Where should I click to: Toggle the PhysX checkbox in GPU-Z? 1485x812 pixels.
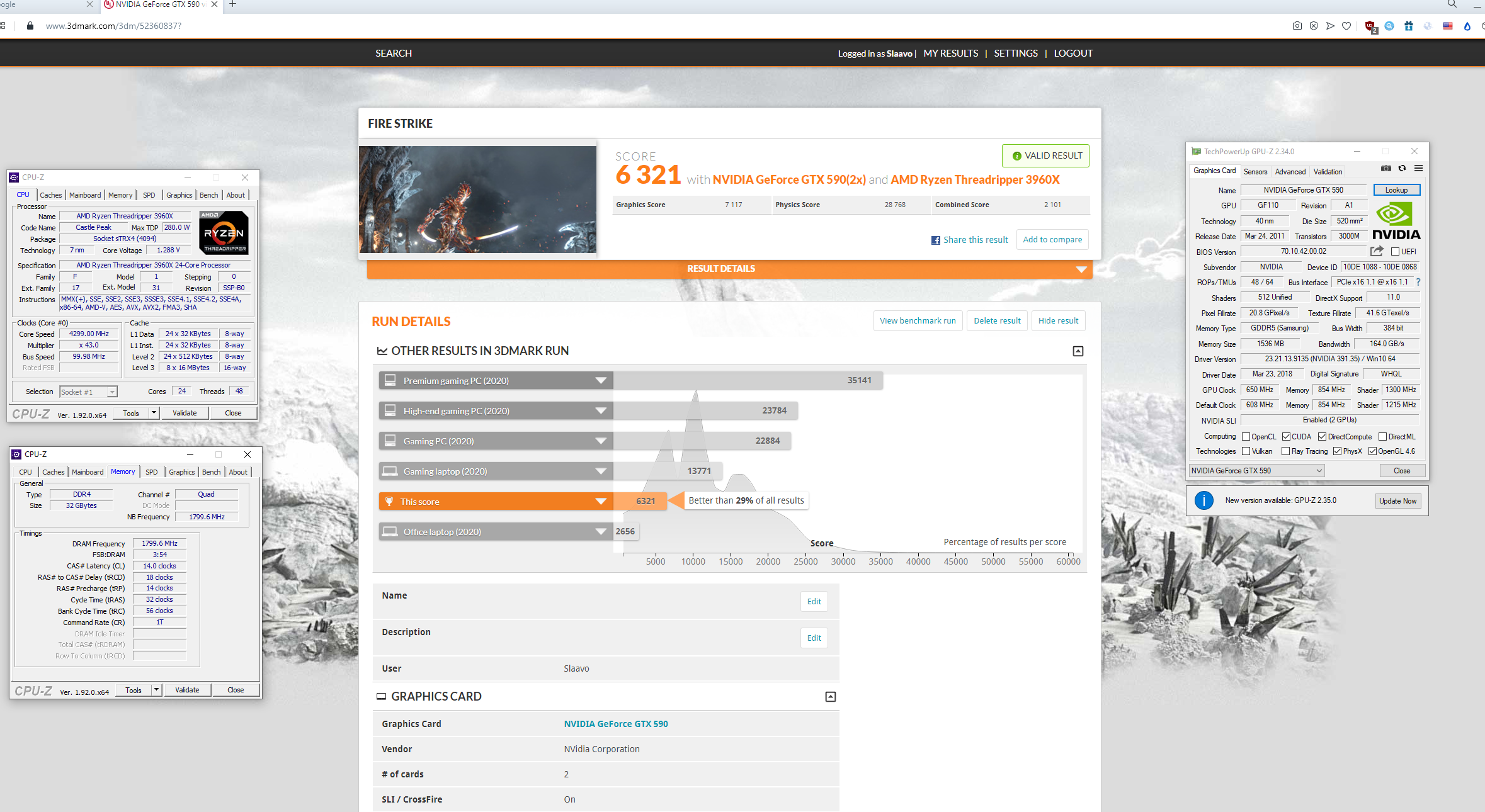pos(1337,451)
